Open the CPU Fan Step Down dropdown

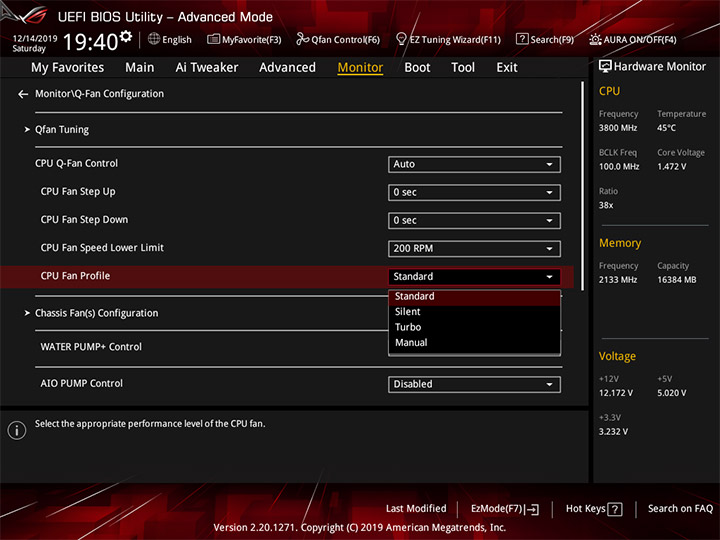[x=474, y=220]
